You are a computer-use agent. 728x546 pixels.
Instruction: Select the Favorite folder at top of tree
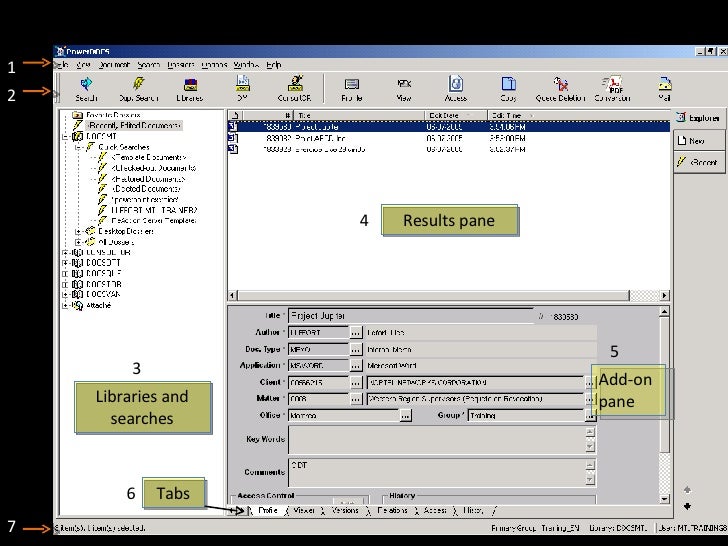pos(106,115)
